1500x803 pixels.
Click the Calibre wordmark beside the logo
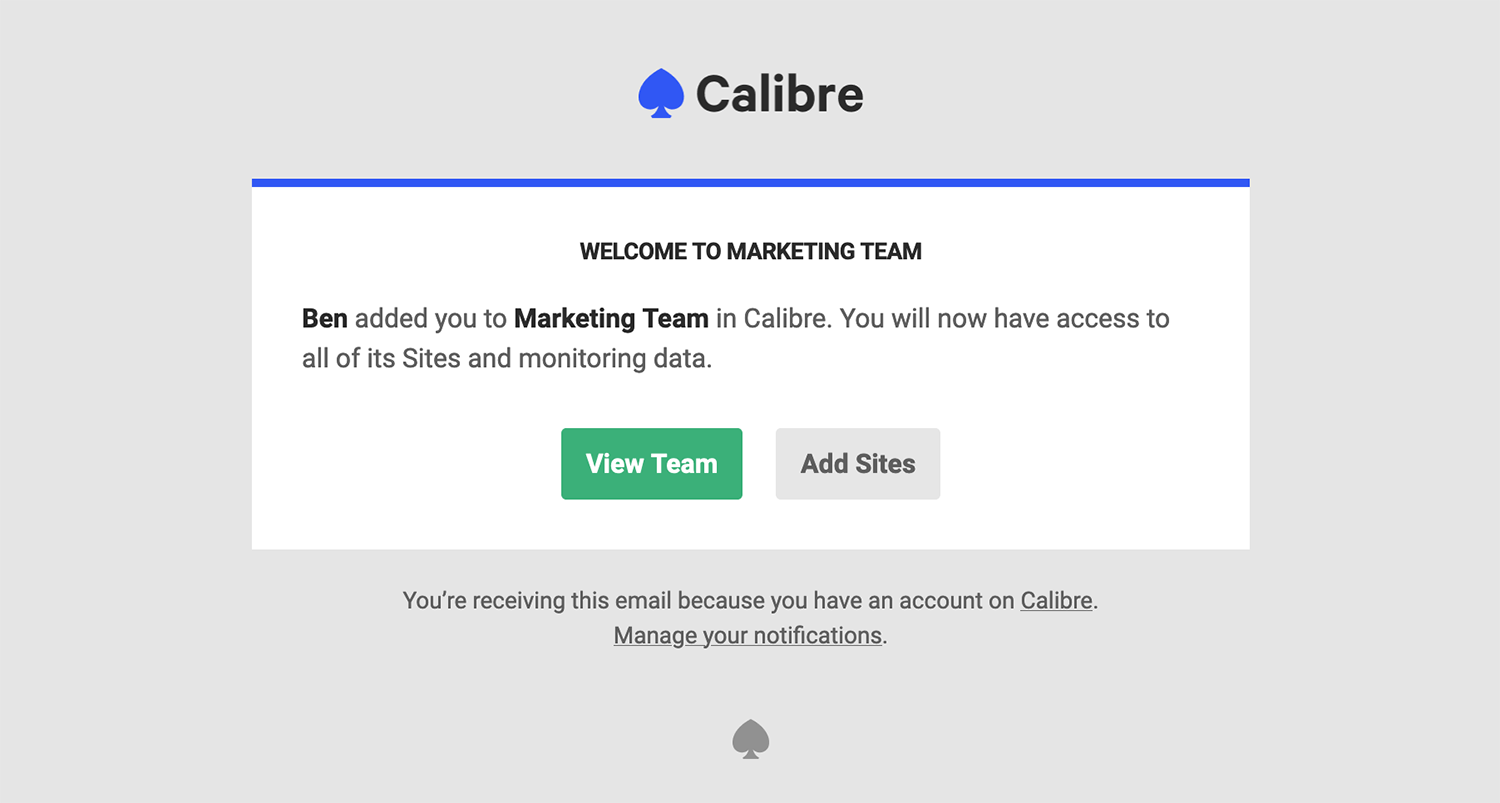[782, 93]
